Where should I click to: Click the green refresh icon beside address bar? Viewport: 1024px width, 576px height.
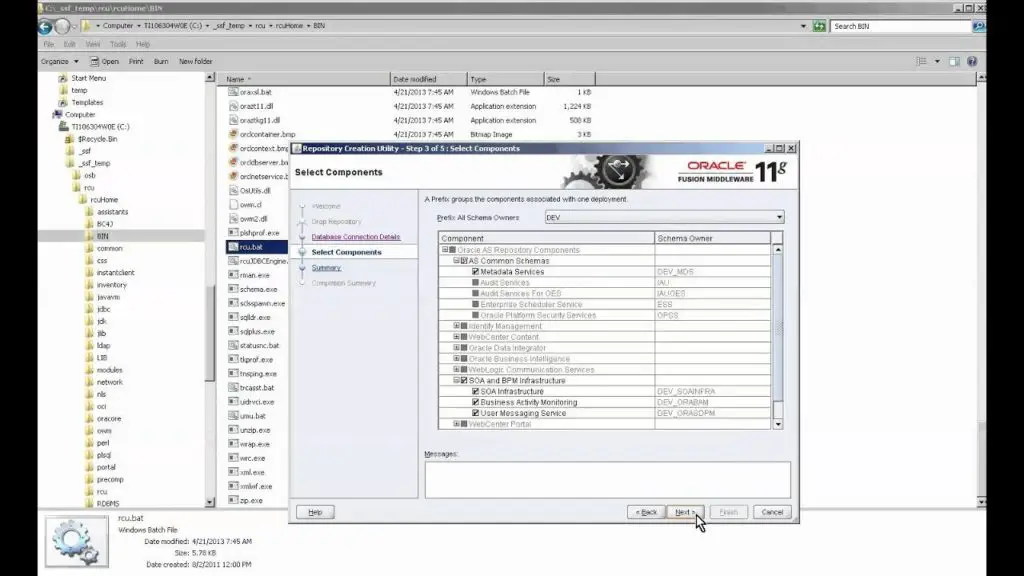point(819,26)
